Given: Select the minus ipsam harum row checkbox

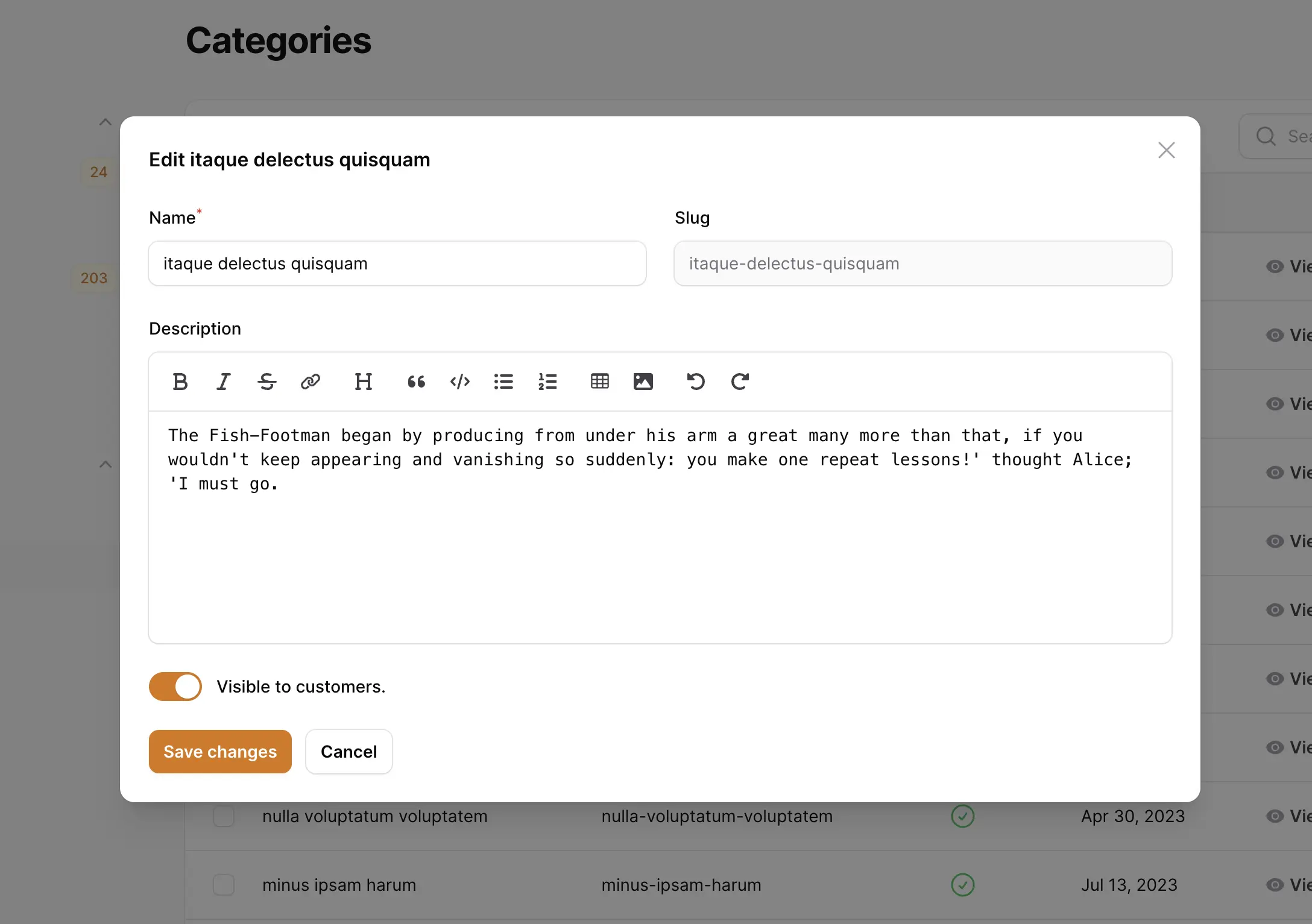Looking at the screenshot, I should [224, 885].
